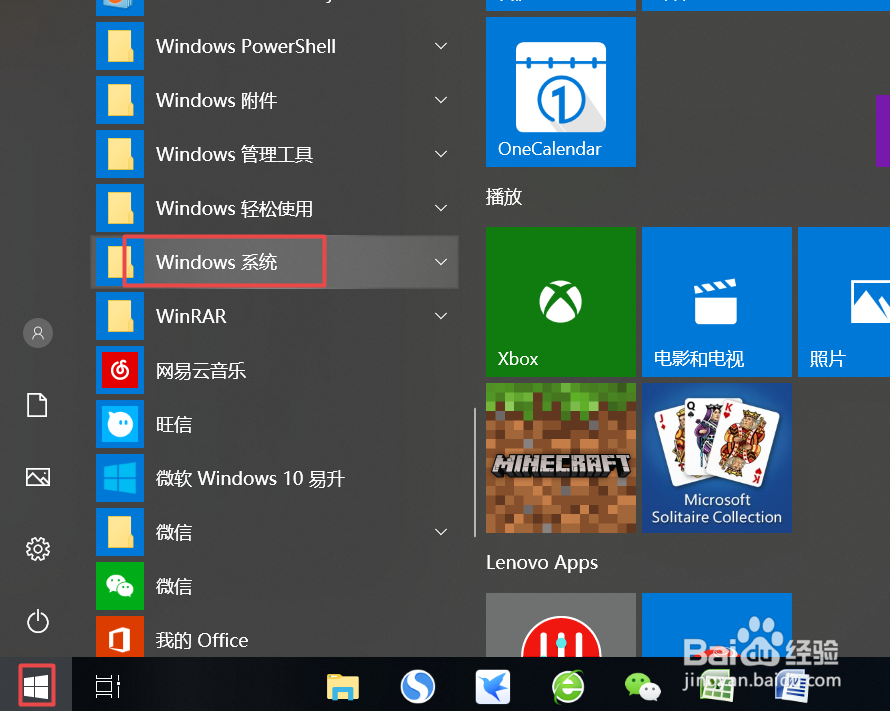Launch the Minecraft tile

560,458
